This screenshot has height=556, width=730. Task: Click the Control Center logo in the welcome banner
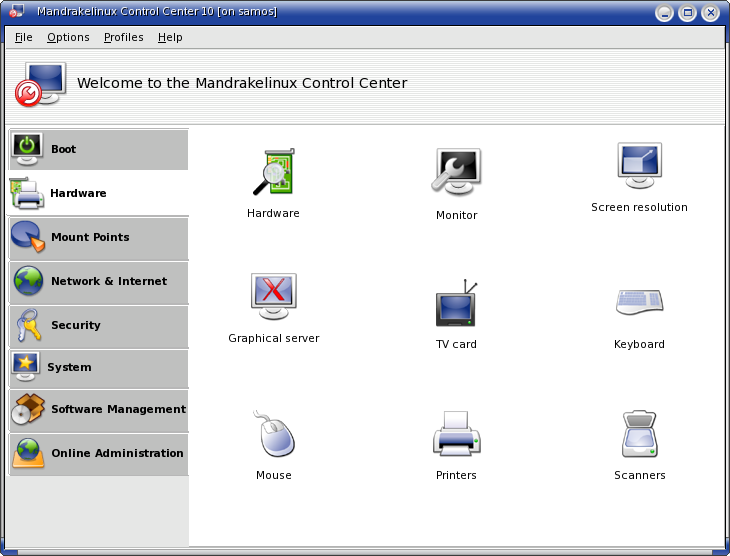point(41,84)
